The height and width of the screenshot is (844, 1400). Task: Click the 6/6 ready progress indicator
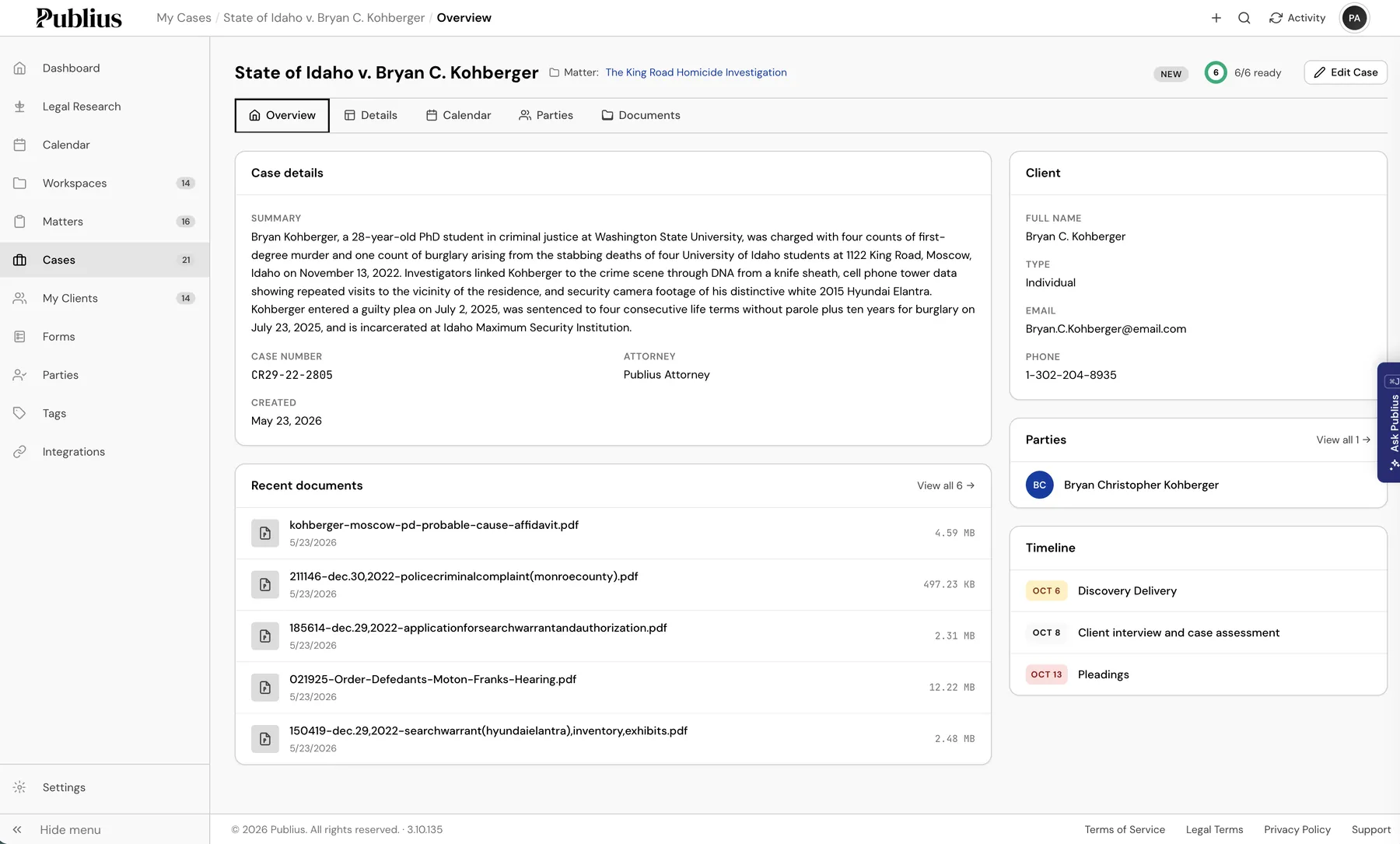(x=1243, y=72)
